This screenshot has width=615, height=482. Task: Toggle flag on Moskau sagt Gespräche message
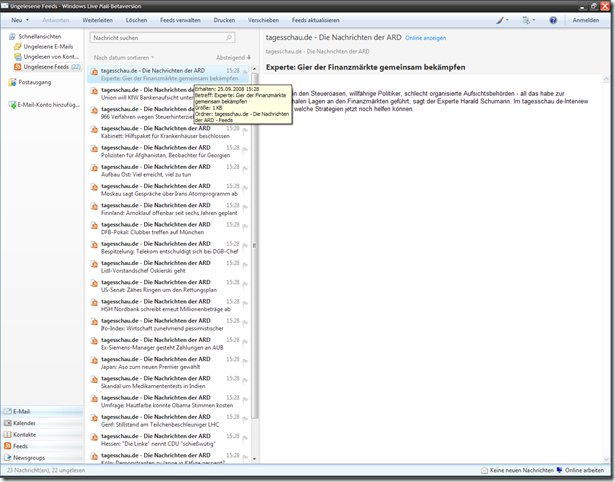246,188
